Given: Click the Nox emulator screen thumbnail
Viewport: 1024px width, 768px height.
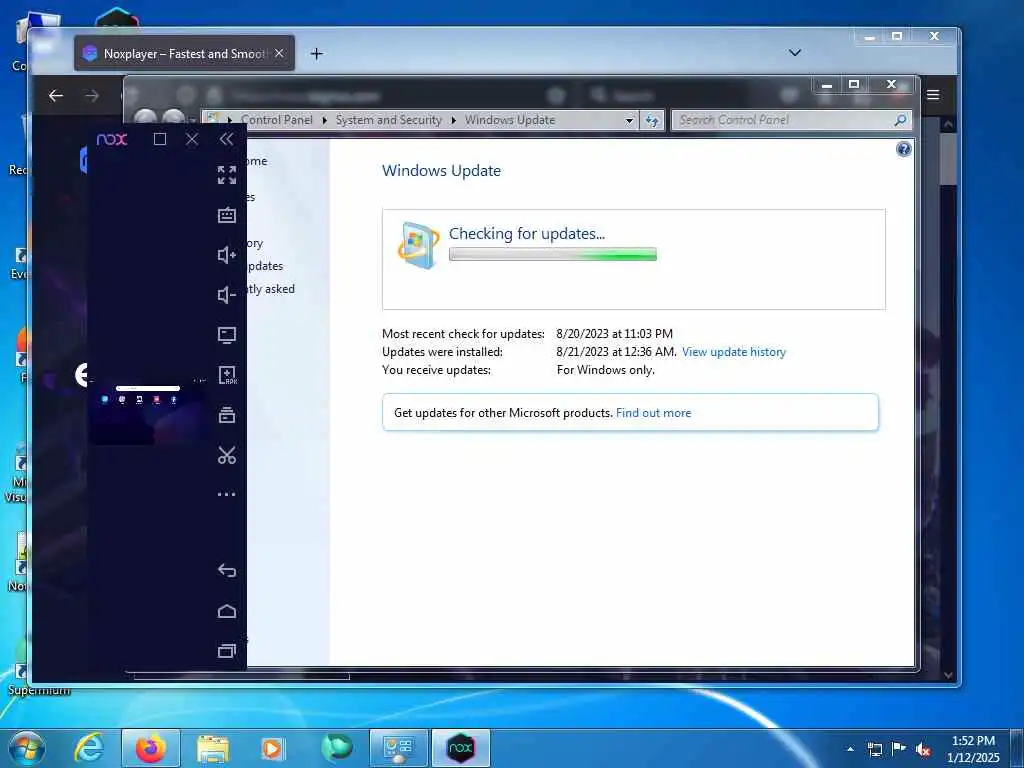Looking at the screenshot, I should tap(149, 411).
